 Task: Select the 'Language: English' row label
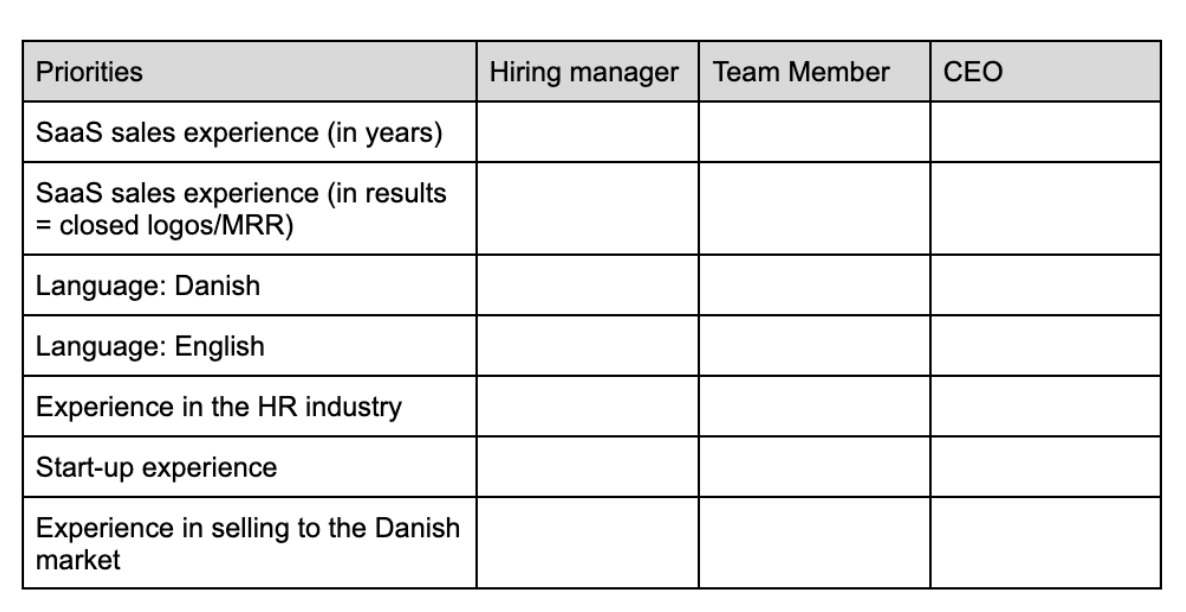click(x=150, y=347)
